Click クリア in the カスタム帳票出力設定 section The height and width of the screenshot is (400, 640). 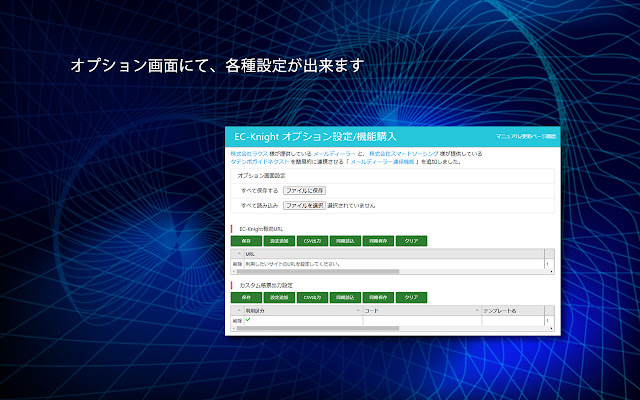point(411,298)
